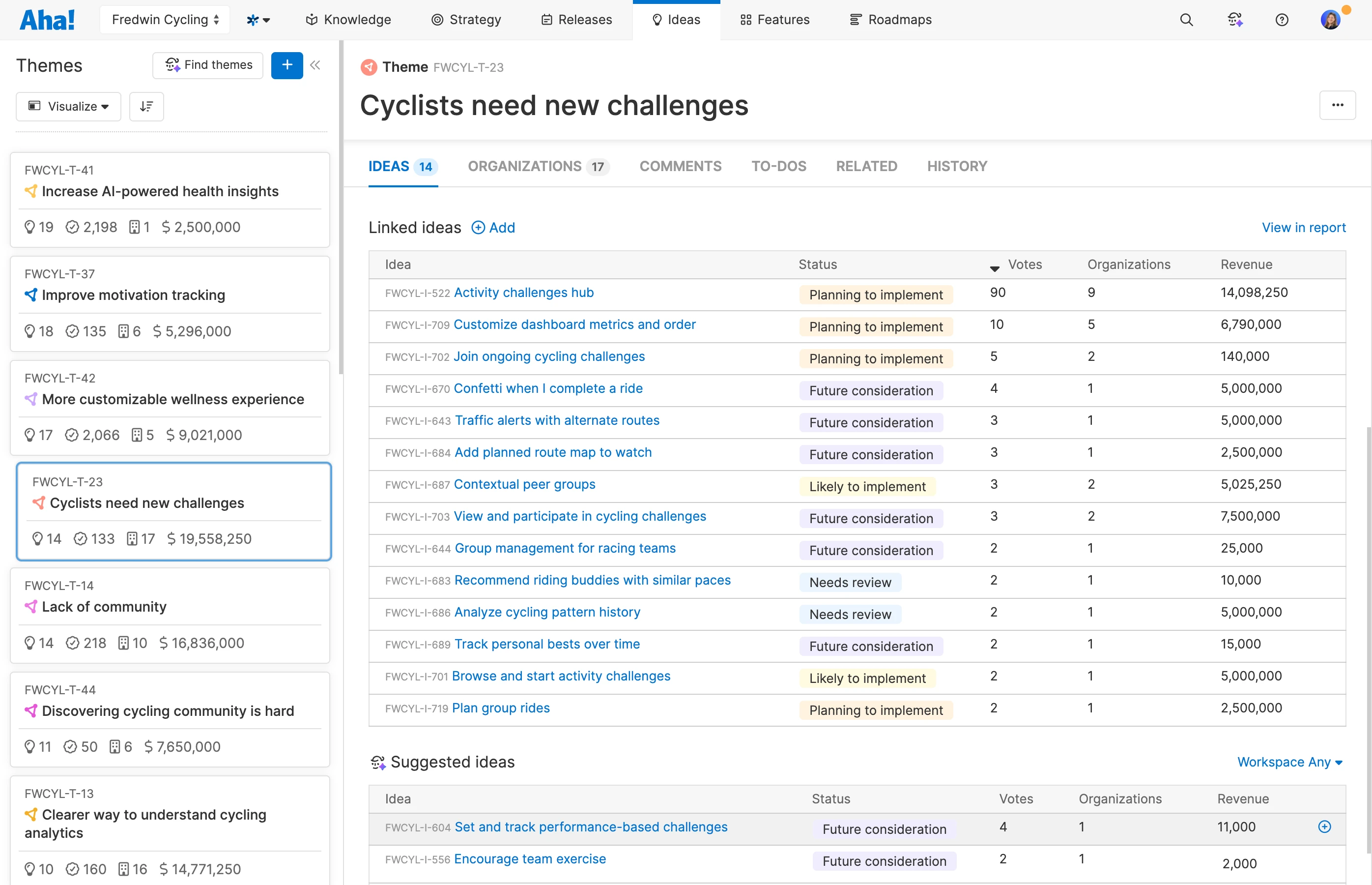This screenshot has height=885, width=1372.
Task: Click the Cyclists need new challenges title
Action: 554,106
